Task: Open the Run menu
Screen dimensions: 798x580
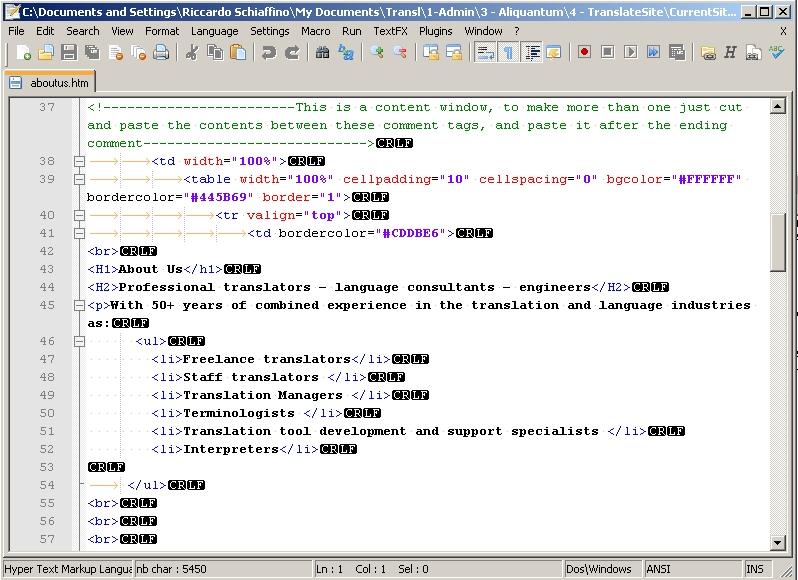Action: point(352,31)
